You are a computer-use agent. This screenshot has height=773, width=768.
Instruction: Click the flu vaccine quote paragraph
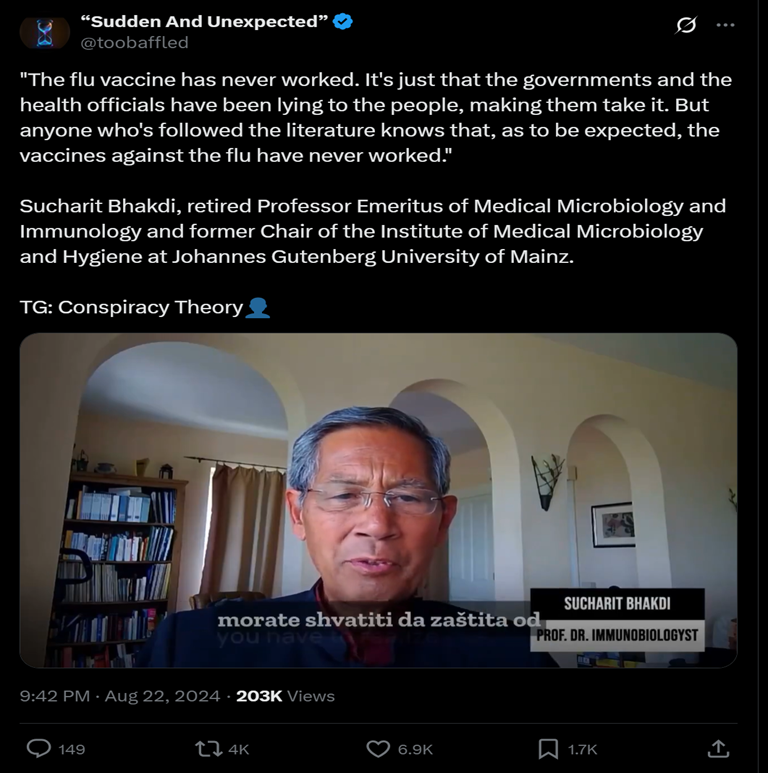(375, 117)
